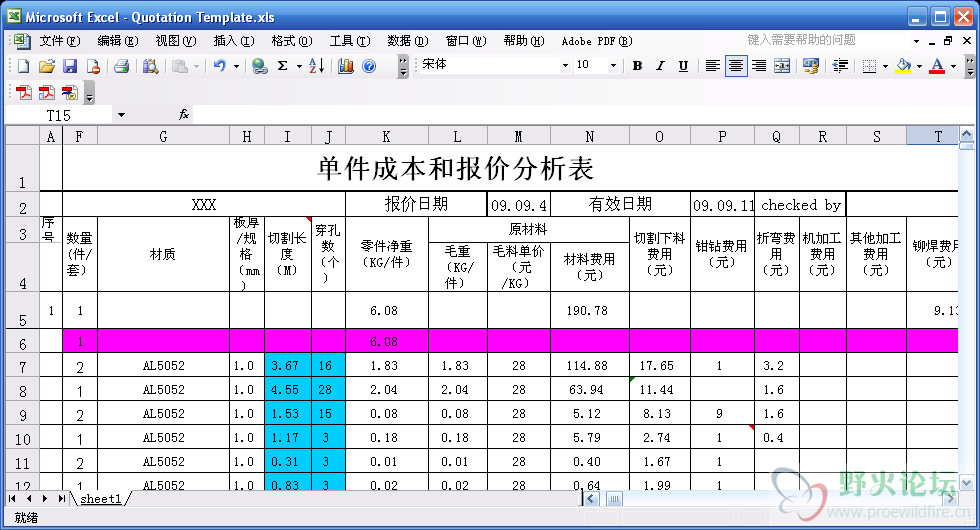980x530 pixels.
Task: Open the 视图(V) menu
Action: pyautogui.click(x=176, y=41)
